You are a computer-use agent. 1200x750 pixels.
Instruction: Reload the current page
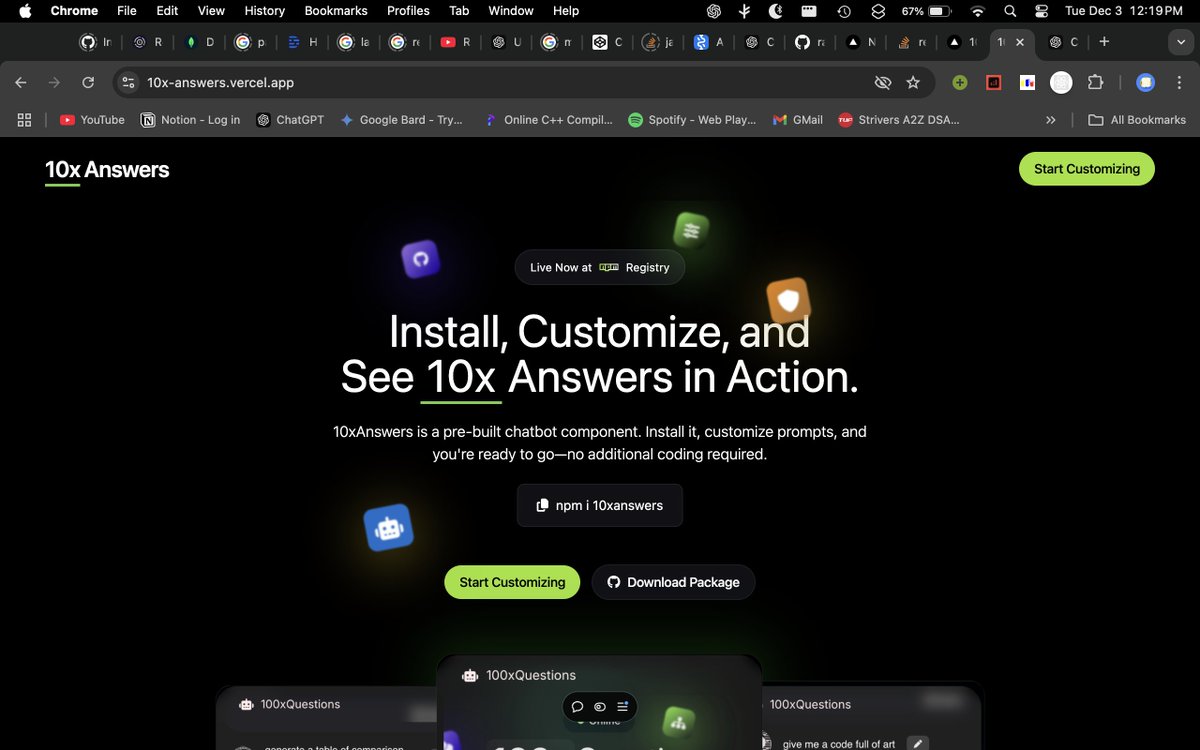[x=88, y=83]
